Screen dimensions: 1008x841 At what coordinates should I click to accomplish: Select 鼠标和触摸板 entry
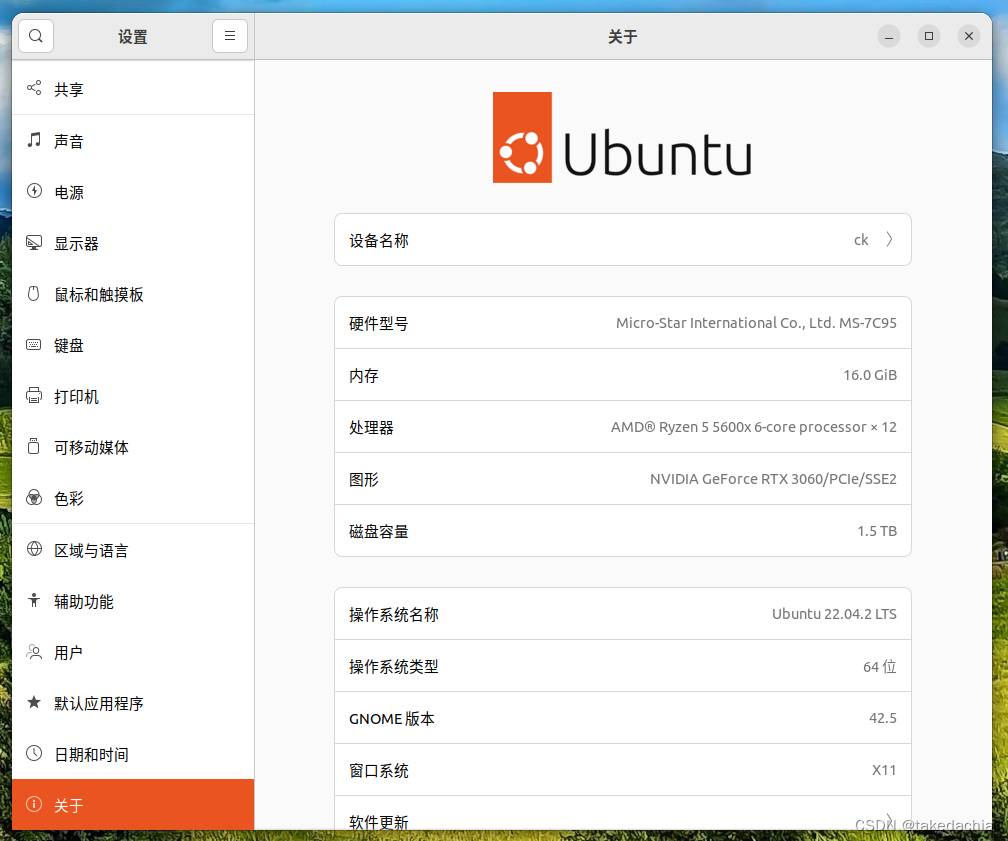coord(133,294)
